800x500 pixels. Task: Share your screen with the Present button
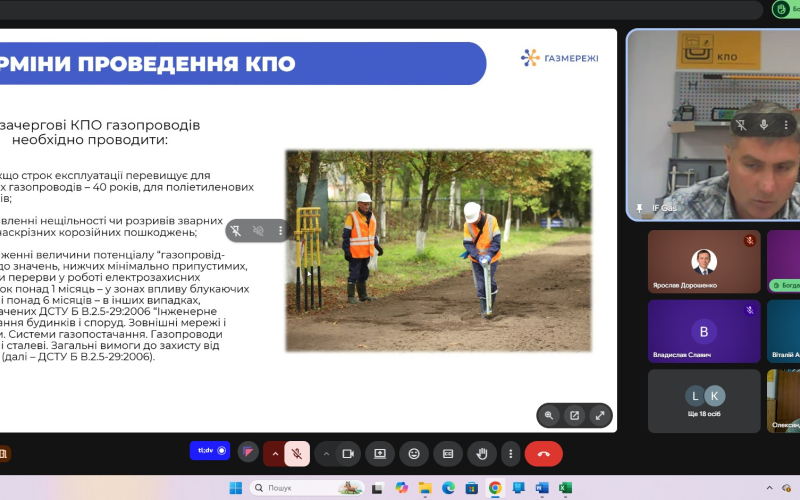[380, 454]
